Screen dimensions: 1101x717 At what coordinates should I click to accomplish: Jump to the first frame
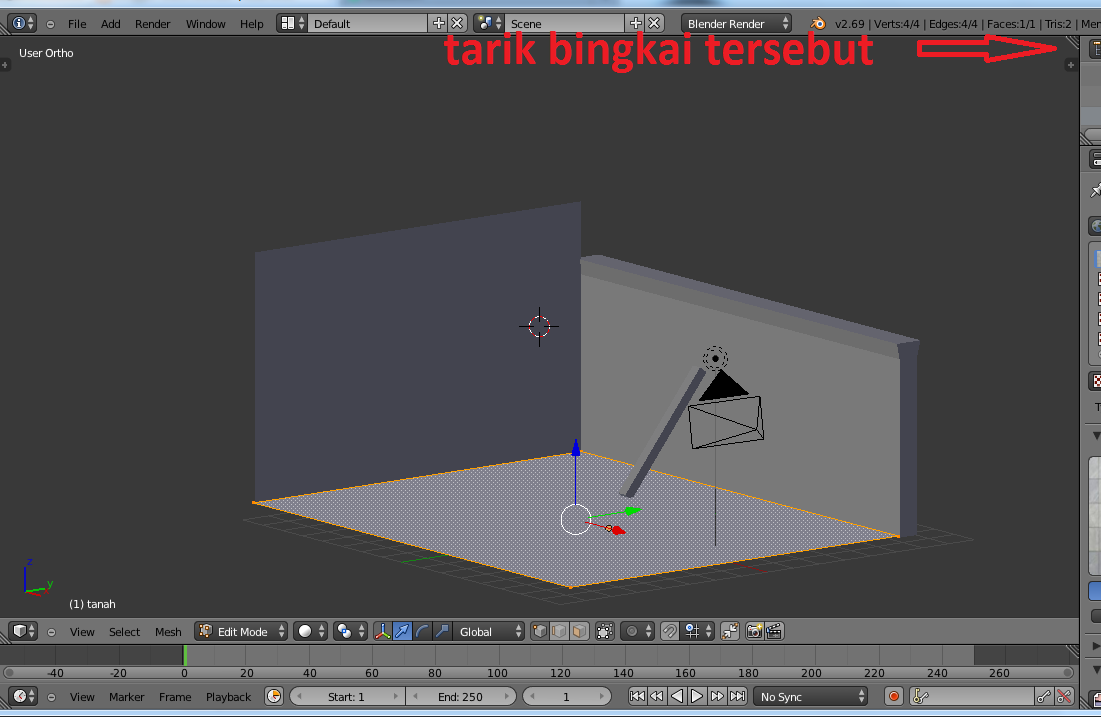pyautogui.click(x=637, y=696)
